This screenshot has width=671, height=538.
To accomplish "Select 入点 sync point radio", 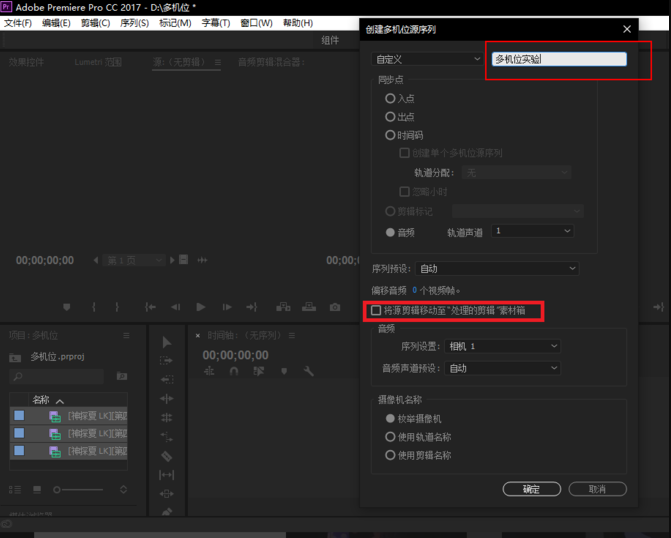I will (390, 98).
